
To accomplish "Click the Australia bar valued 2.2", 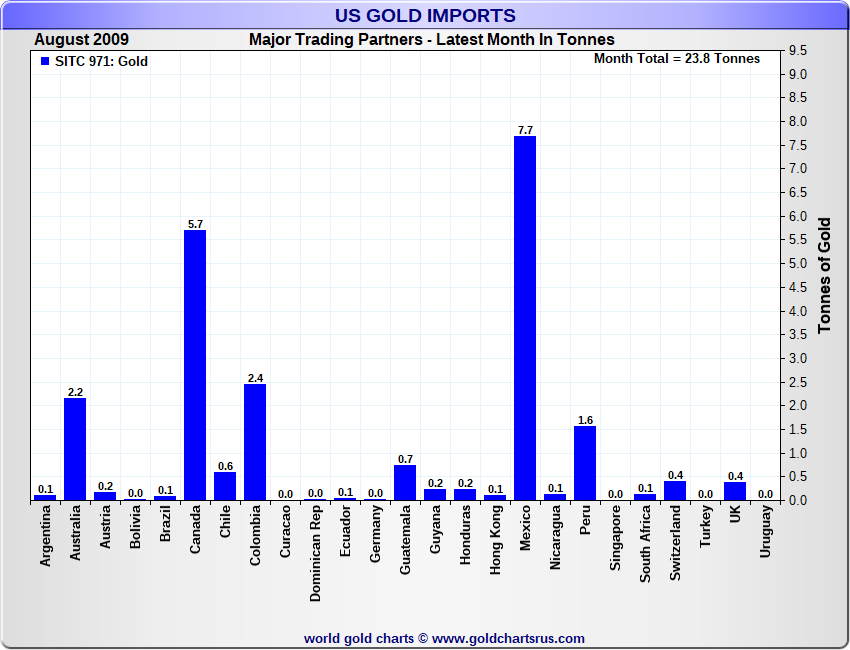I will pyautogui.click(x=75, y=449).
